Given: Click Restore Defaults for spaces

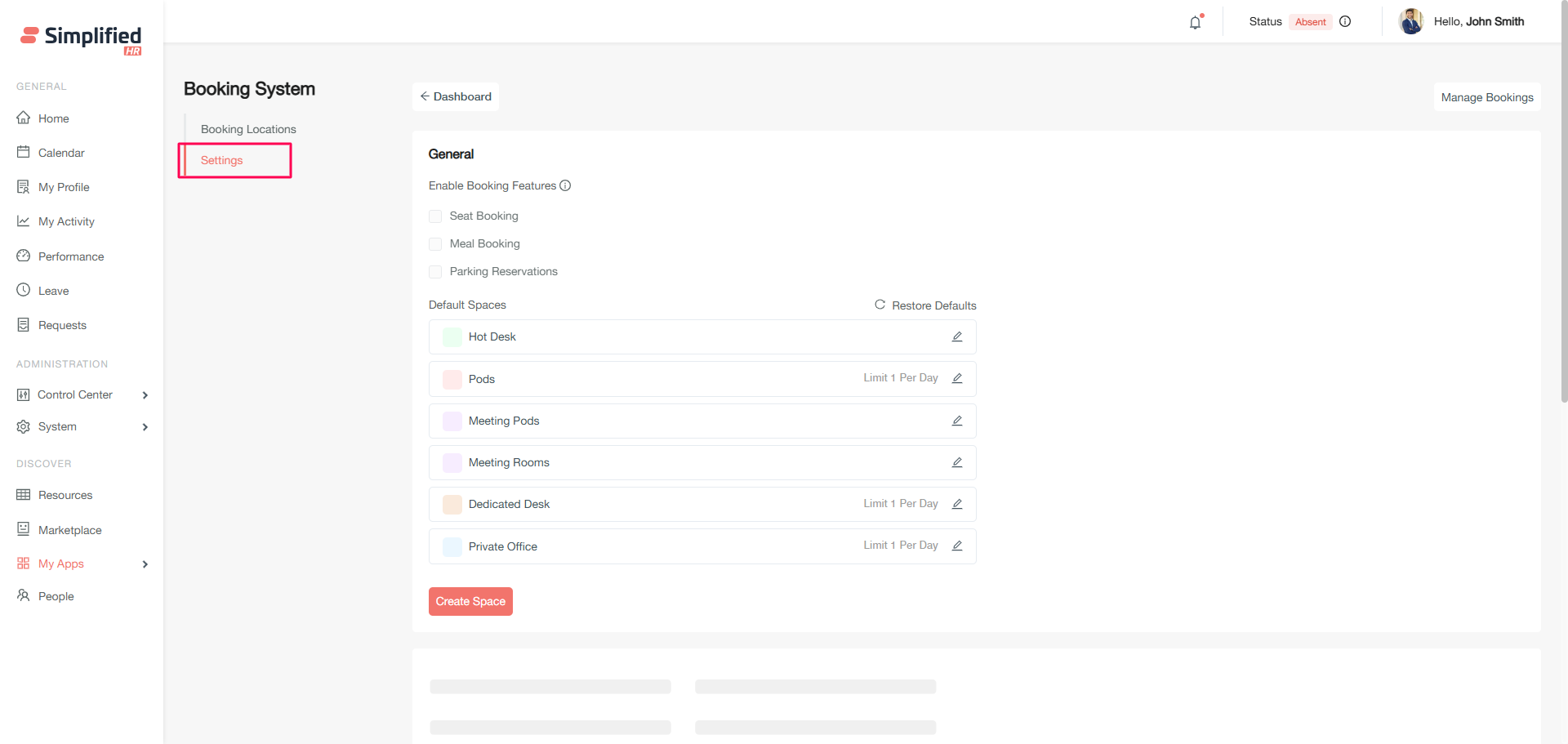Looking at the screenshot, I should (925, 305).
